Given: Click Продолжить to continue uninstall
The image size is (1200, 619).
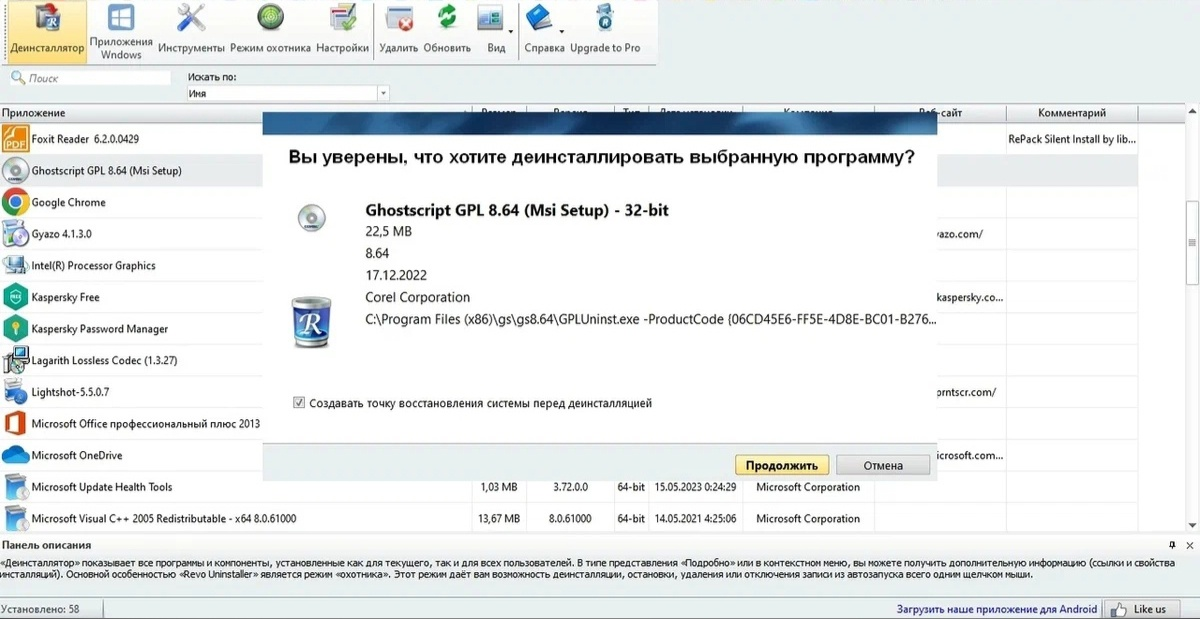Looking at the screenshot, I should coord(782,465).
